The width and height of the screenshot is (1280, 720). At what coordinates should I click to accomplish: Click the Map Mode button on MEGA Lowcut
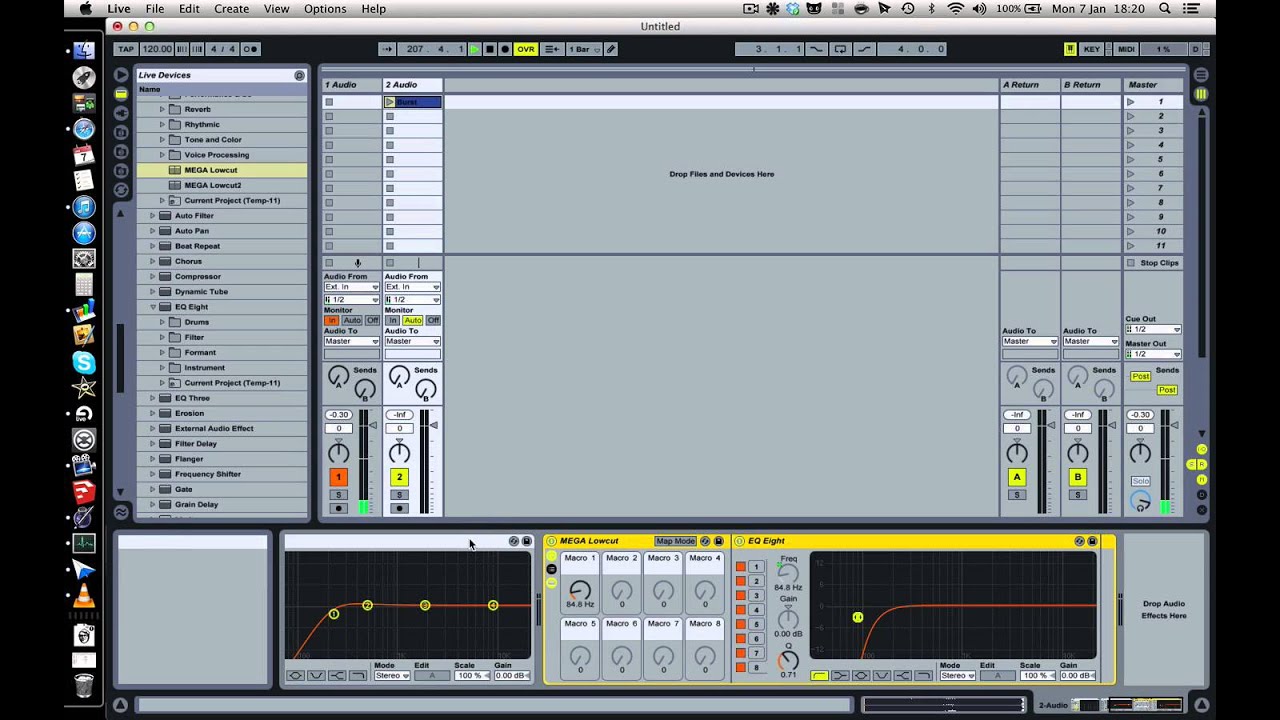(675, 541)
